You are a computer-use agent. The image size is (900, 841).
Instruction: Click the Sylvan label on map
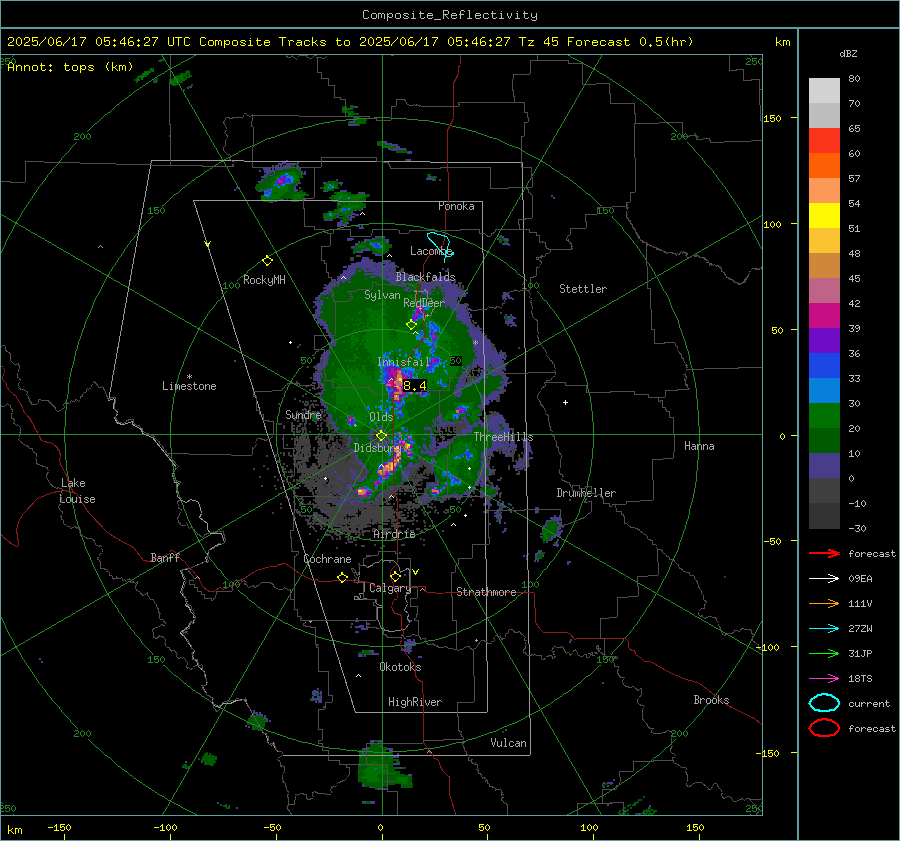pyautogui.click(x=382, y=295)
